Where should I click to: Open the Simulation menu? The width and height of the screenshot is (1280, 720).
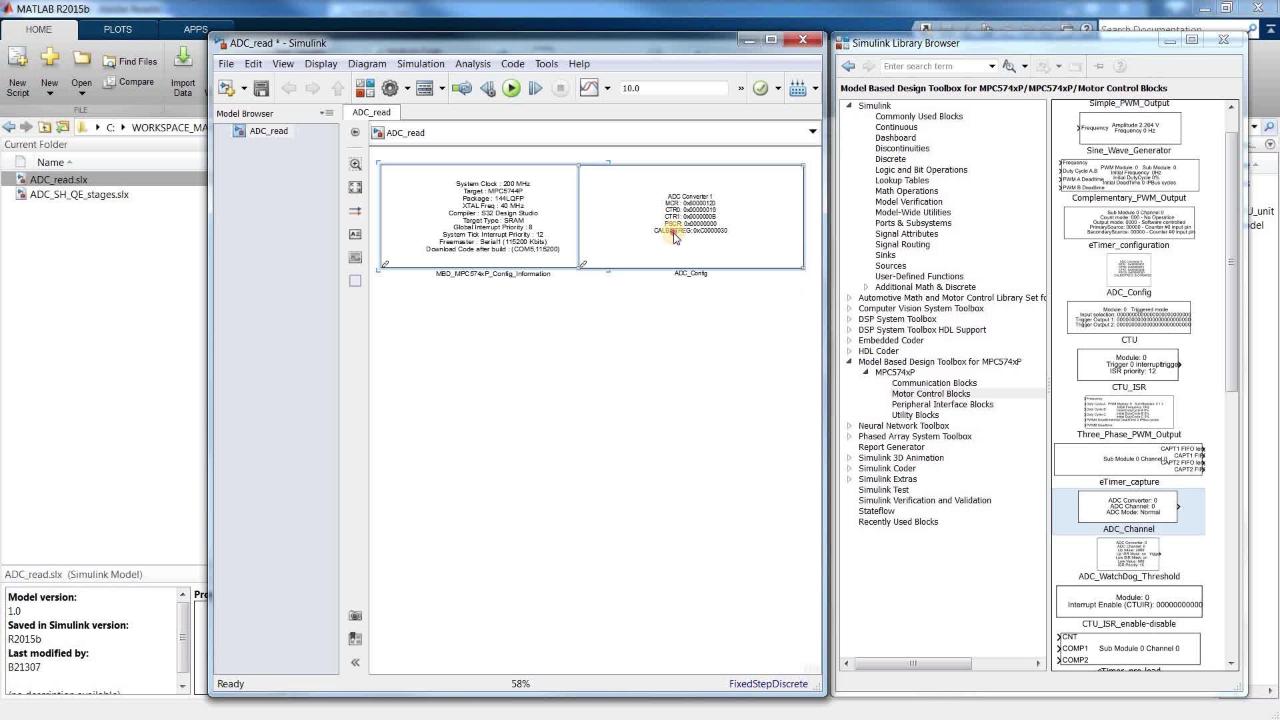(x=420, y=64)
